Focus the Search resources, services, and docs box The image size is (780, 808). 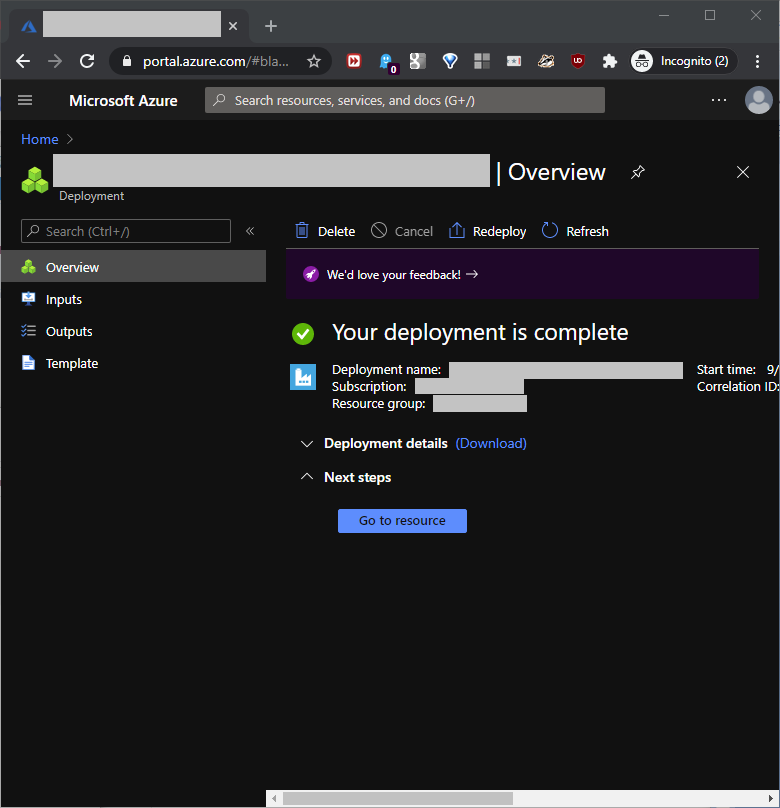(404, 100)
